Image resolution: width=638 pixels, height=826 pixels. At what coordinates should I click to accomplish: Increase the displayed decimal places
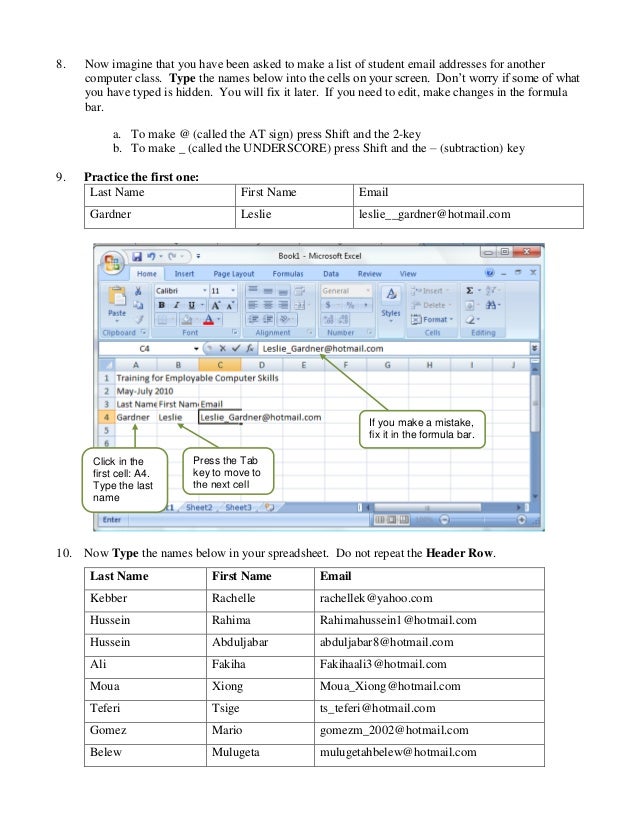(328, 319)
